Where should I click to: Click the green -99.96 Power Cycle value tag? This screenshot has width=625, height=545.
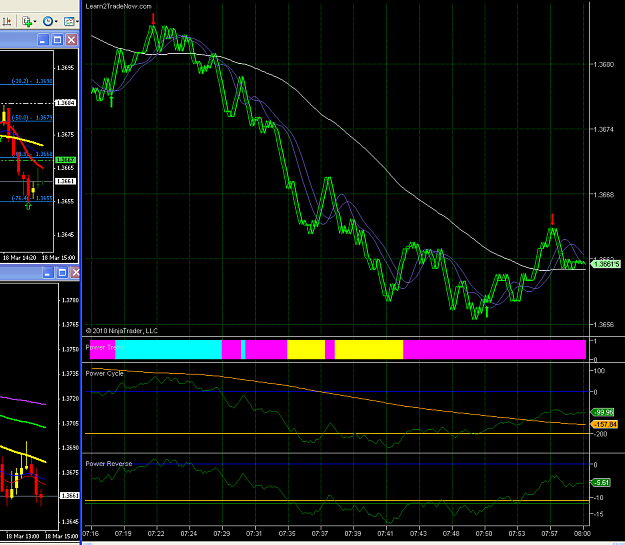[603, 412]
